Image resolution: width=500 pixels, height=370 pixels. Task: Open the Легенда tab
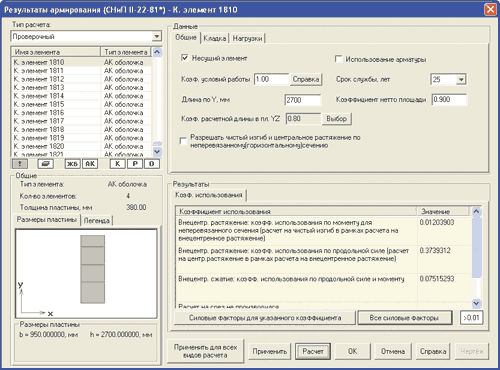(97, 221)
